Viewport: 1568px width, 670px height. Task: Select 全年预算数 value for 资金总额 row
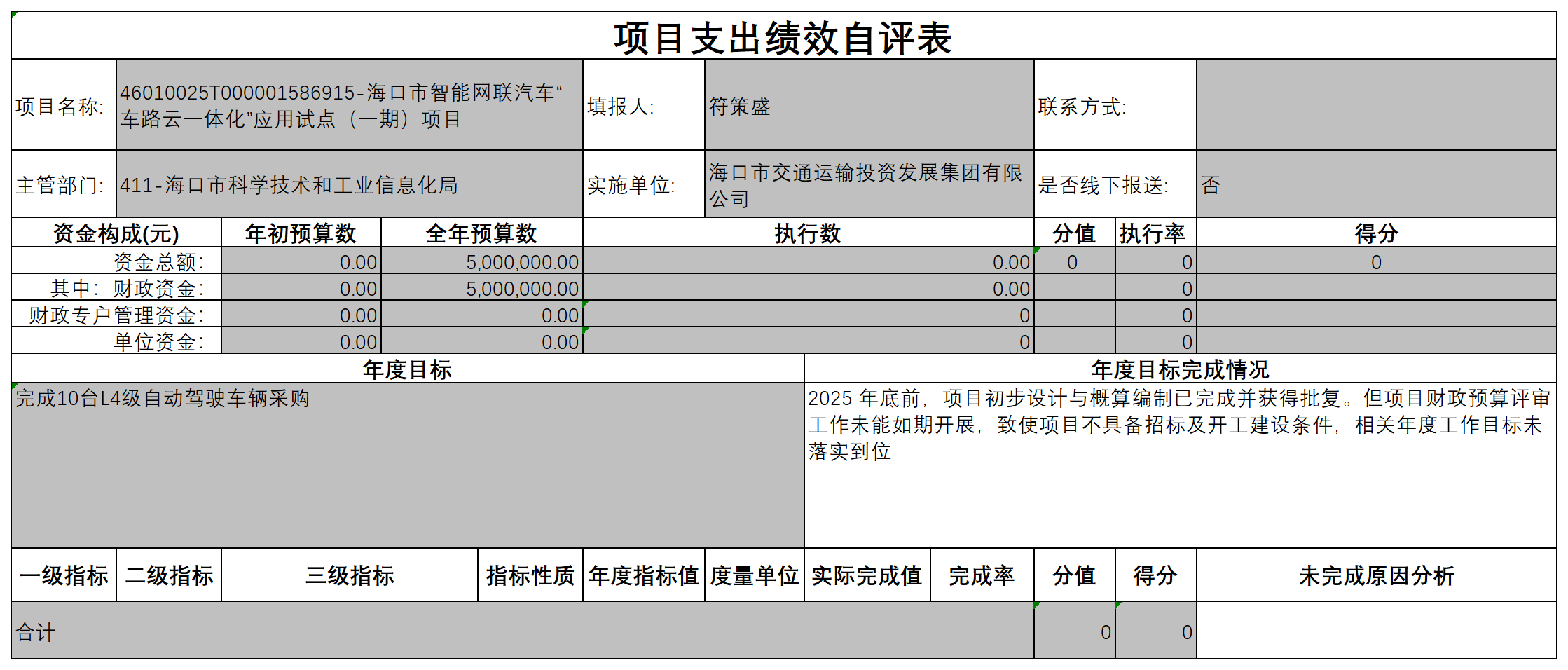pos(482,261)
